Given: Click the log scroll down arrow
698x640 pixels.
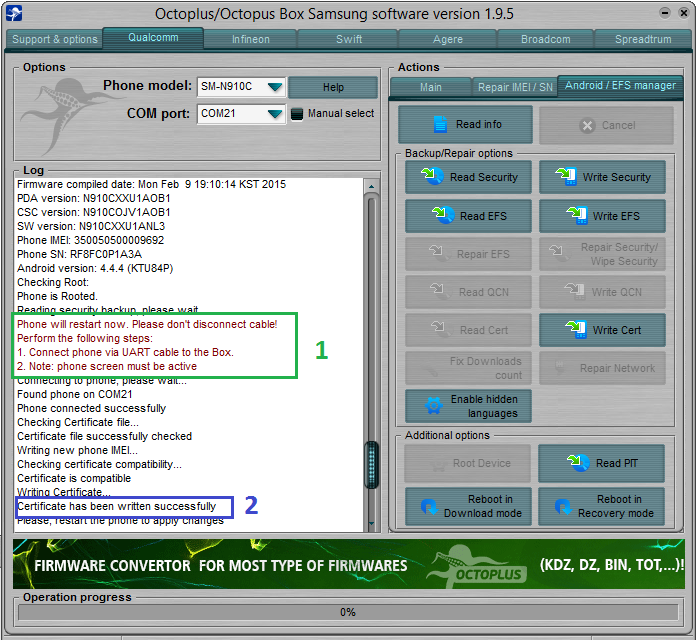Looking at the screenshot, I should pos(371,524).
